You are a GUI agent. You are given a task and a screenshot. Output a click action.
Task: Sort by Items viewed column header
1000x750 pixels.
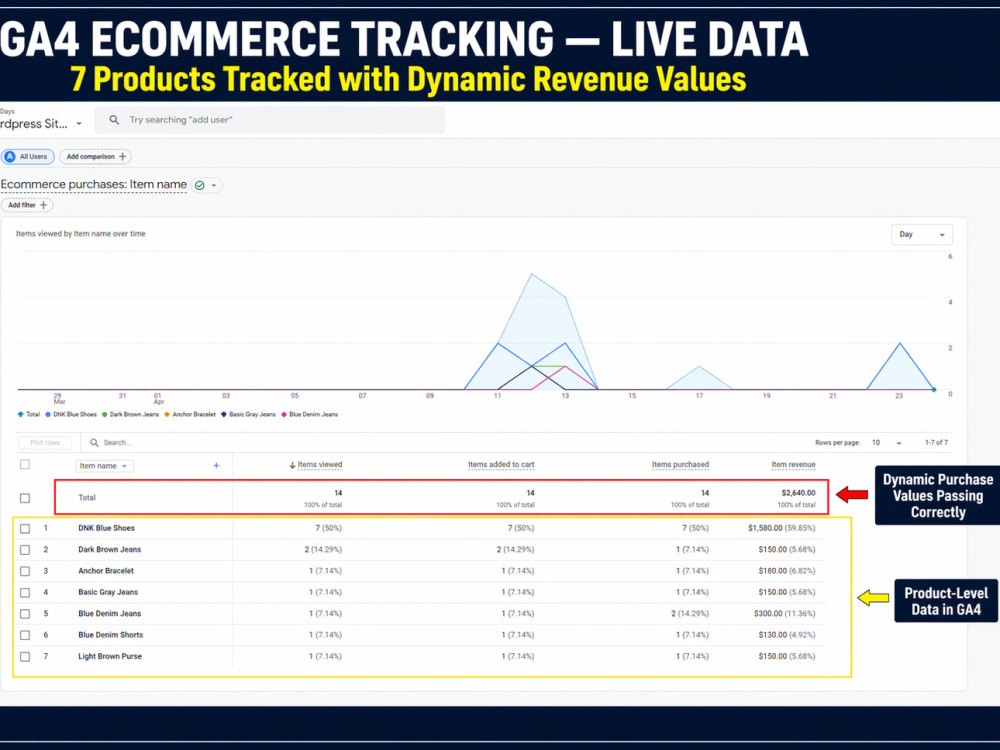coord(320,464)
